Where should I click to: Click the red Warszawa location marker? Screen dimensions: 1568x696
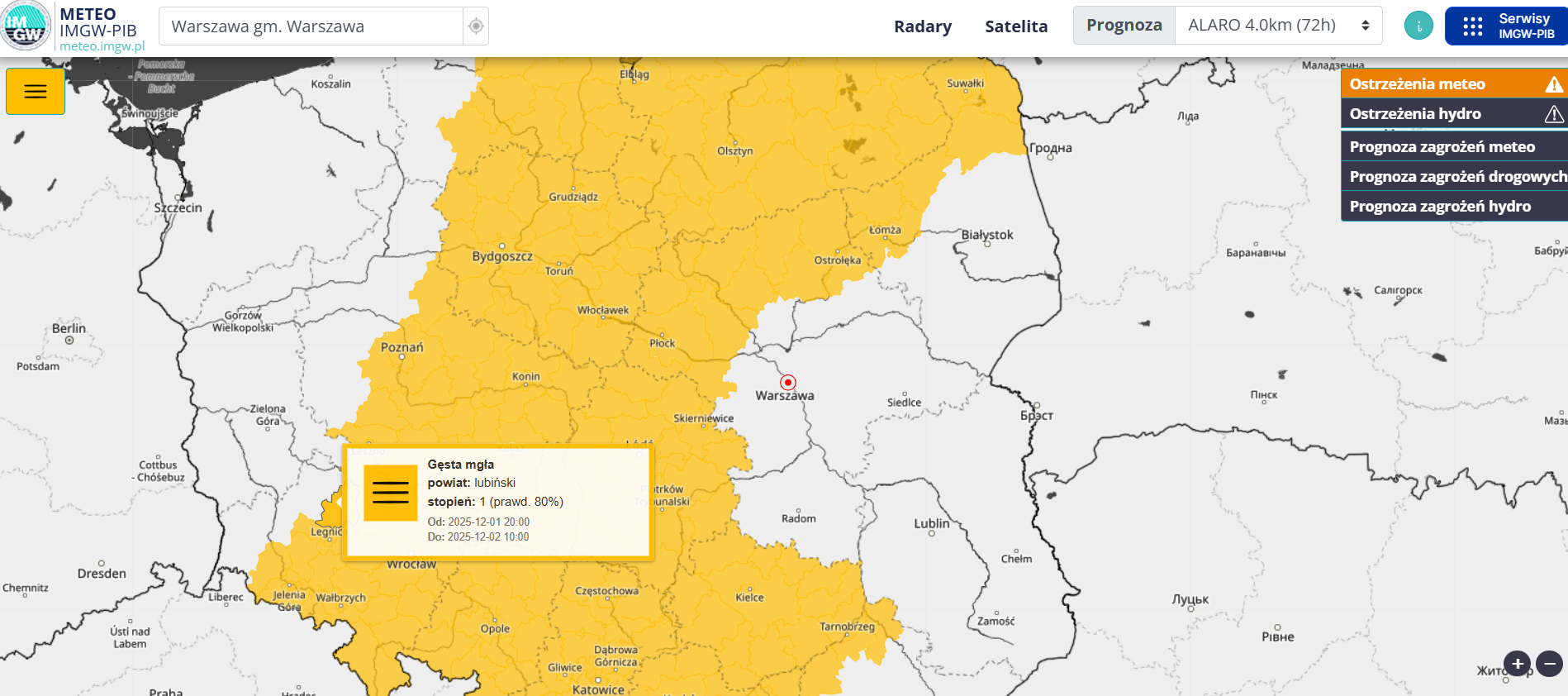(x=788, y=382)
